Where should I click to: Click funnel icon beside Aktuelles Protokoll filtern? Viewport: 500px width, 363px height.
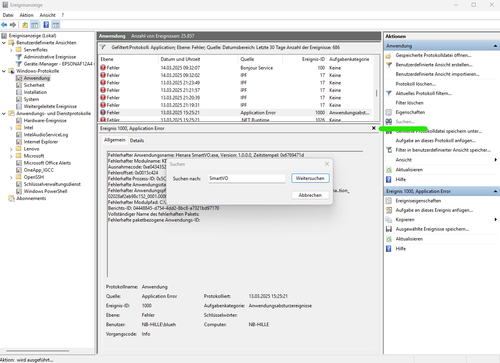pyautogui.click(x=389, y=93)
